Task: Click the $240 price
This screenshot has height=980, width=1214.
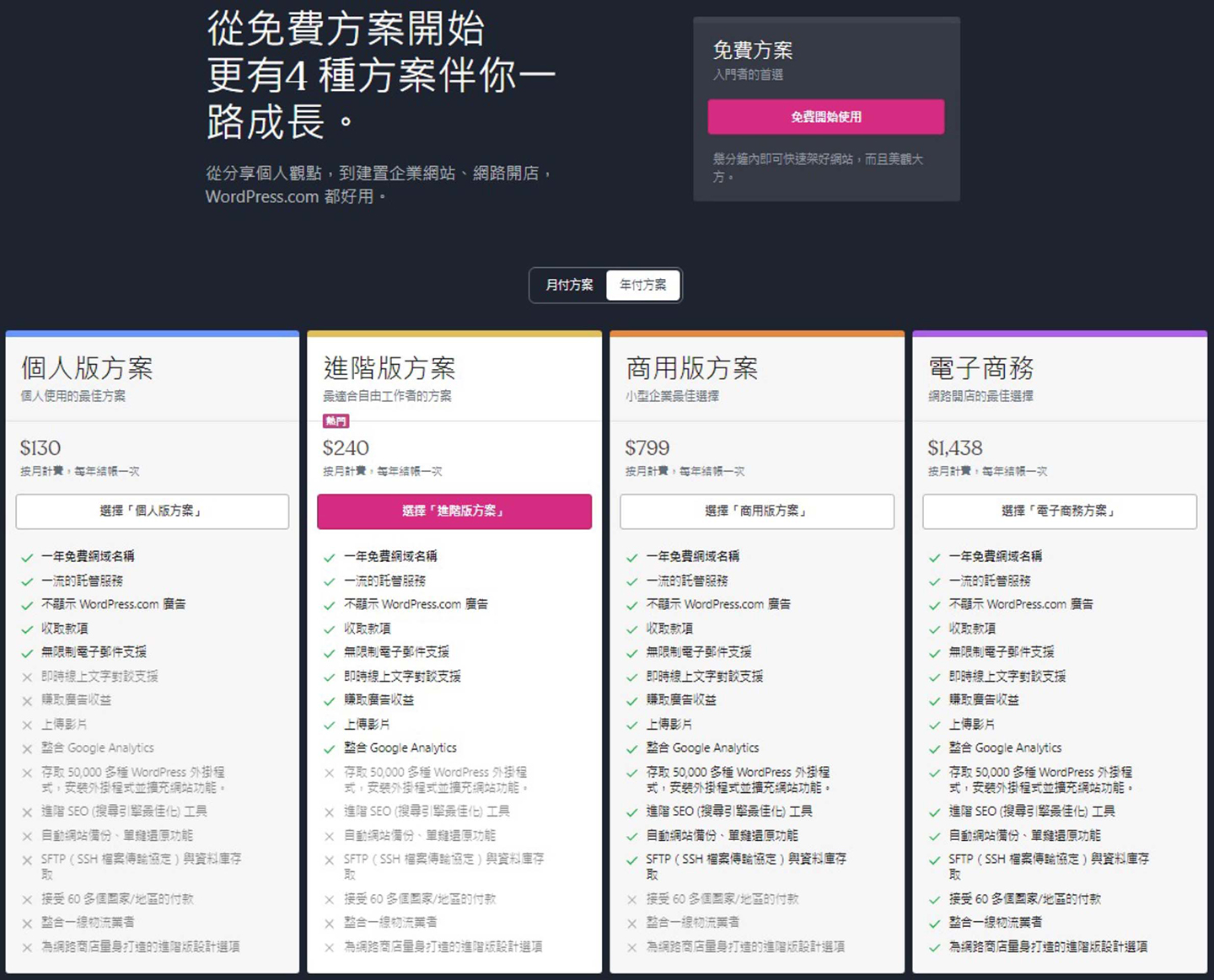Action: pyautogui.click(x=346, y=447)
